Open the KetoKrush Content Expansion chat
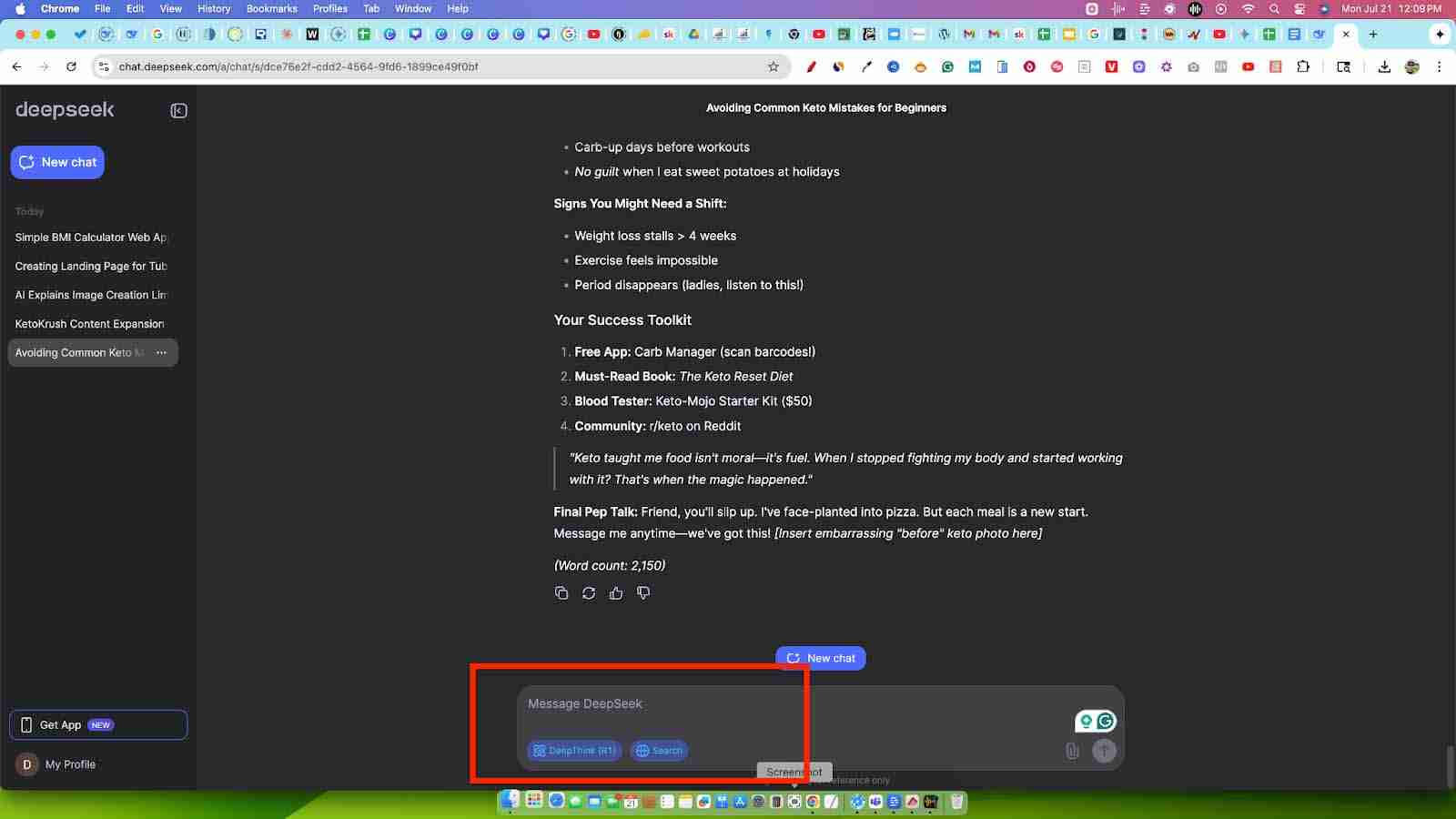 click(x=91, y=324)
